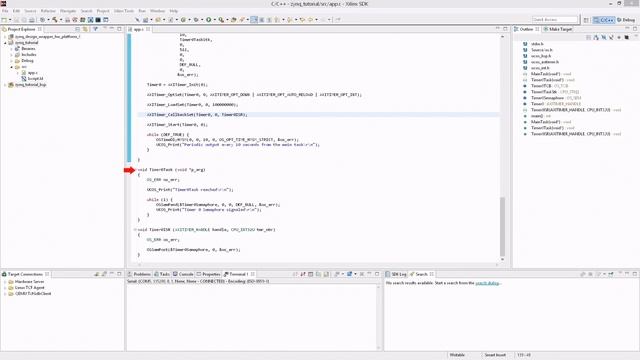
Task: Close the app.c editor tab
Action: coord(148,29)
